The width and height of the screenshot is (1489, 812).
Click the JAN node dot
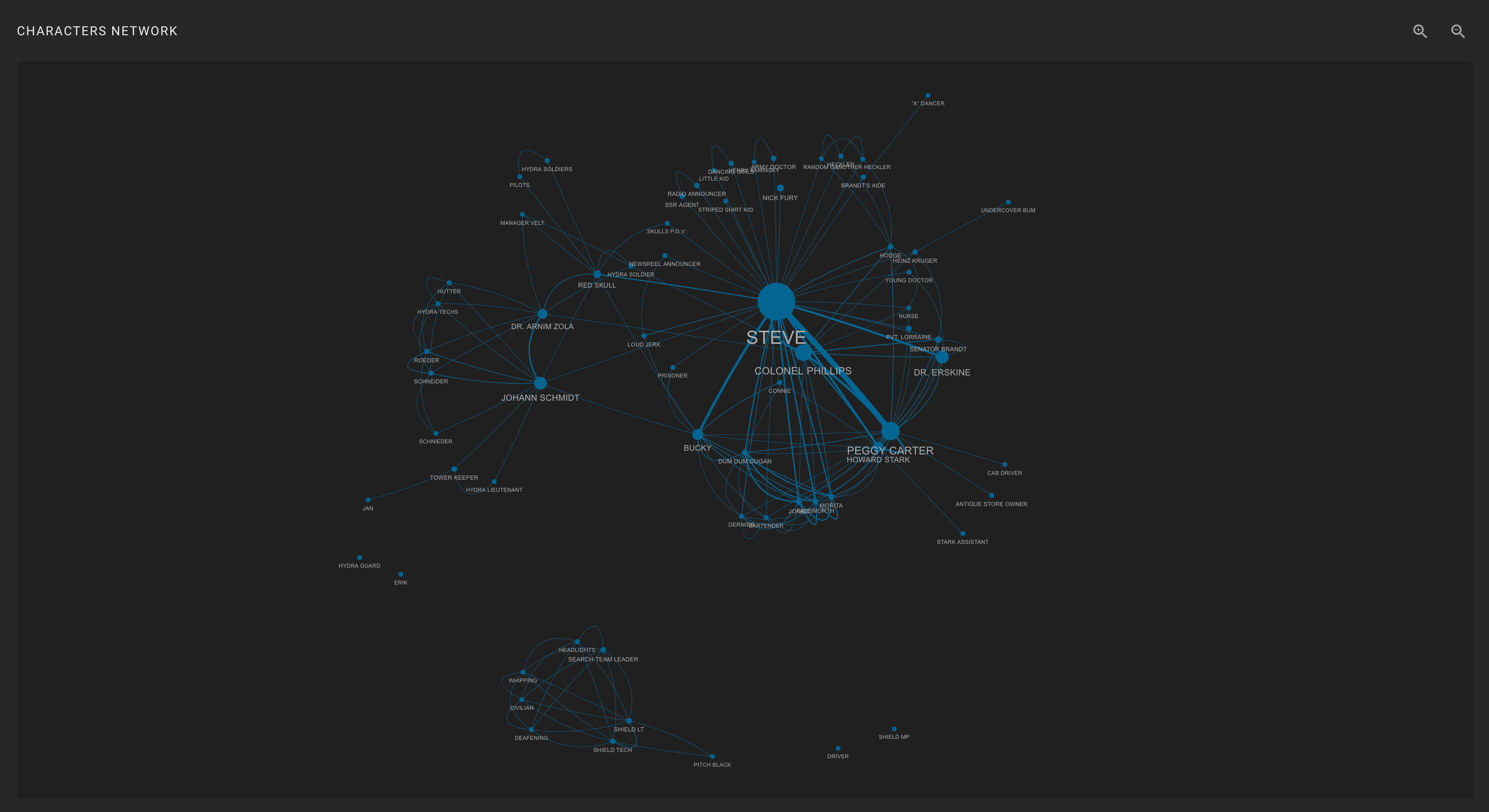368,500
